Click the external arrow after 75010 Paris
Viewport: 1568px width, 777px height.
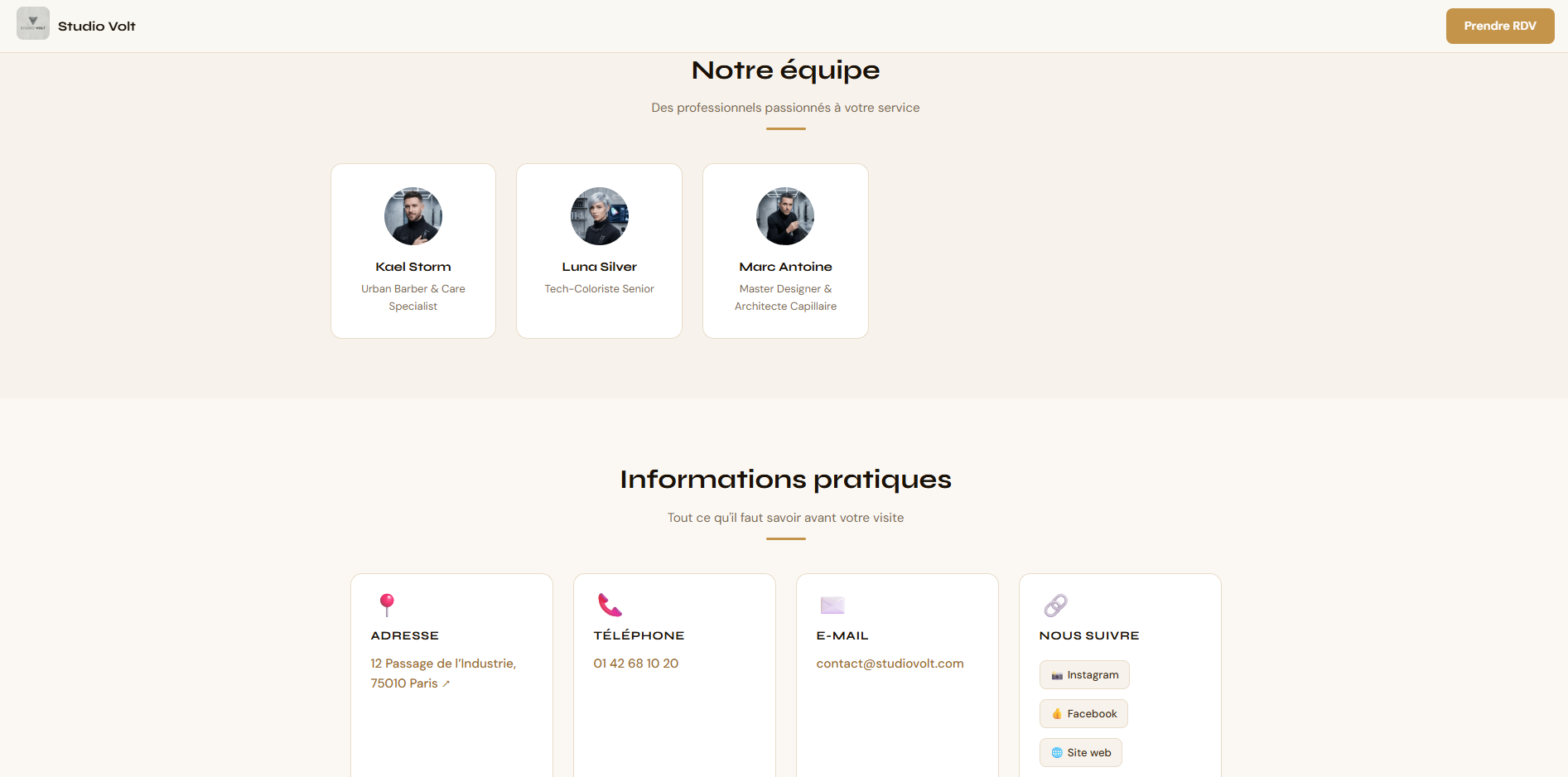[446, 684]
